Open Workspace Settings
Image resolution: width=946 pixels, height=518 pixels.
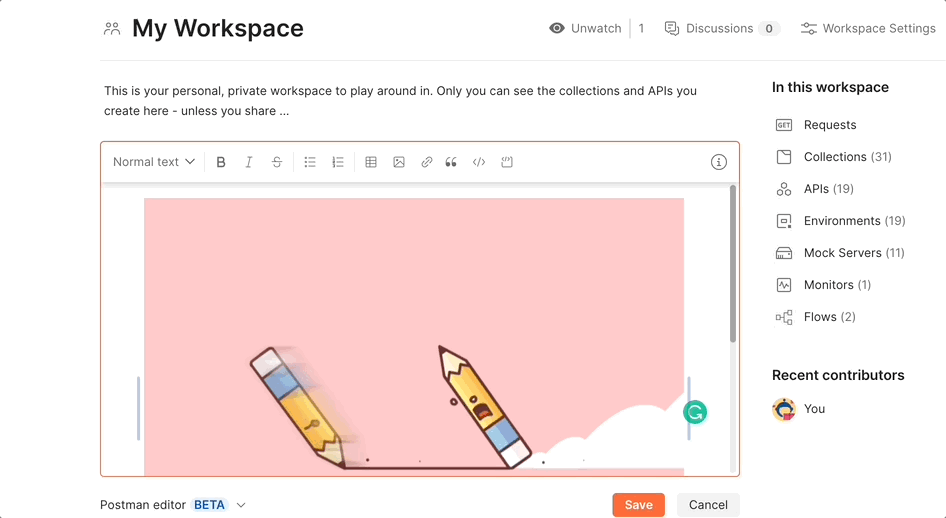(x=868, y=28)
